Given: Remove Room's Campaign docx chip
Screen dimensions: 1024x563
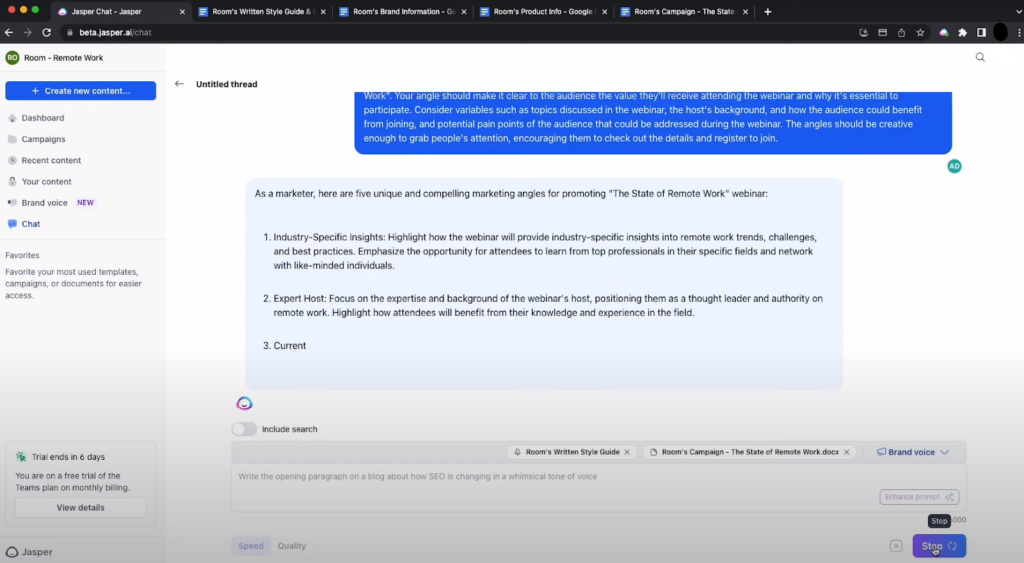Looking at the screenshot, I should tap(846, 452).
